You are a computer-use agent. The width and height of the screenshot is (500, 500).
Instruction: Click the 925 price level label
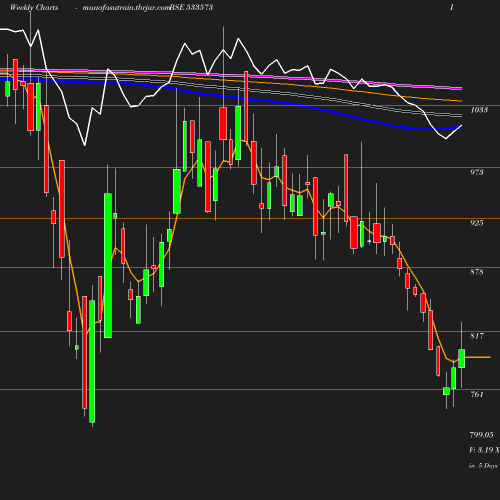click(477, 223)
